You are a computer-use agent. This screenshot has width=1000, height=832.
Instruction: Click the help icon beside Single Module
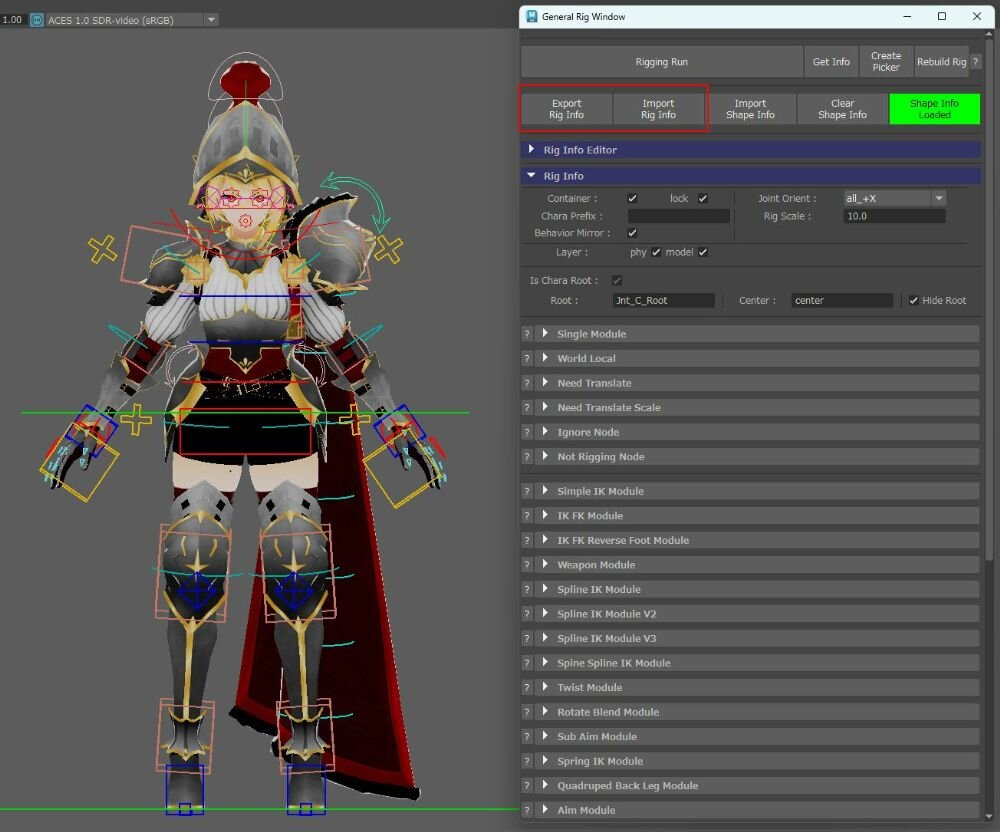527,334
